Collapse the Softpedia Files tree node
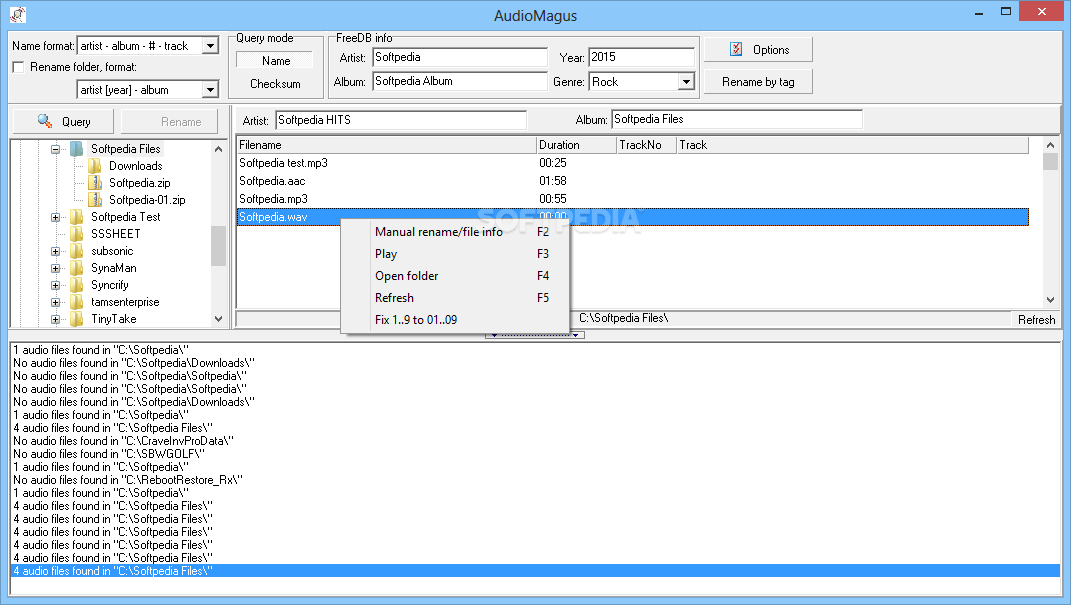Viewport: 1071px width, 605px height. 55,149
